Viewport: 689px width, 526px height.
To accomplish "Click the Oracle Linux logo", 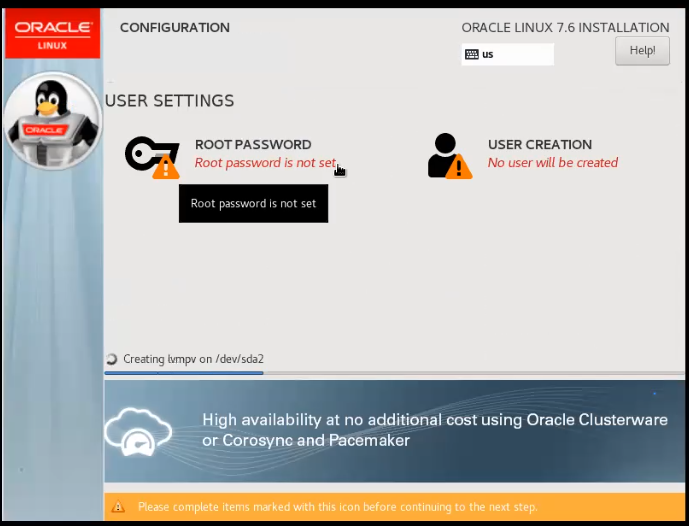I will tap(53, 34).
